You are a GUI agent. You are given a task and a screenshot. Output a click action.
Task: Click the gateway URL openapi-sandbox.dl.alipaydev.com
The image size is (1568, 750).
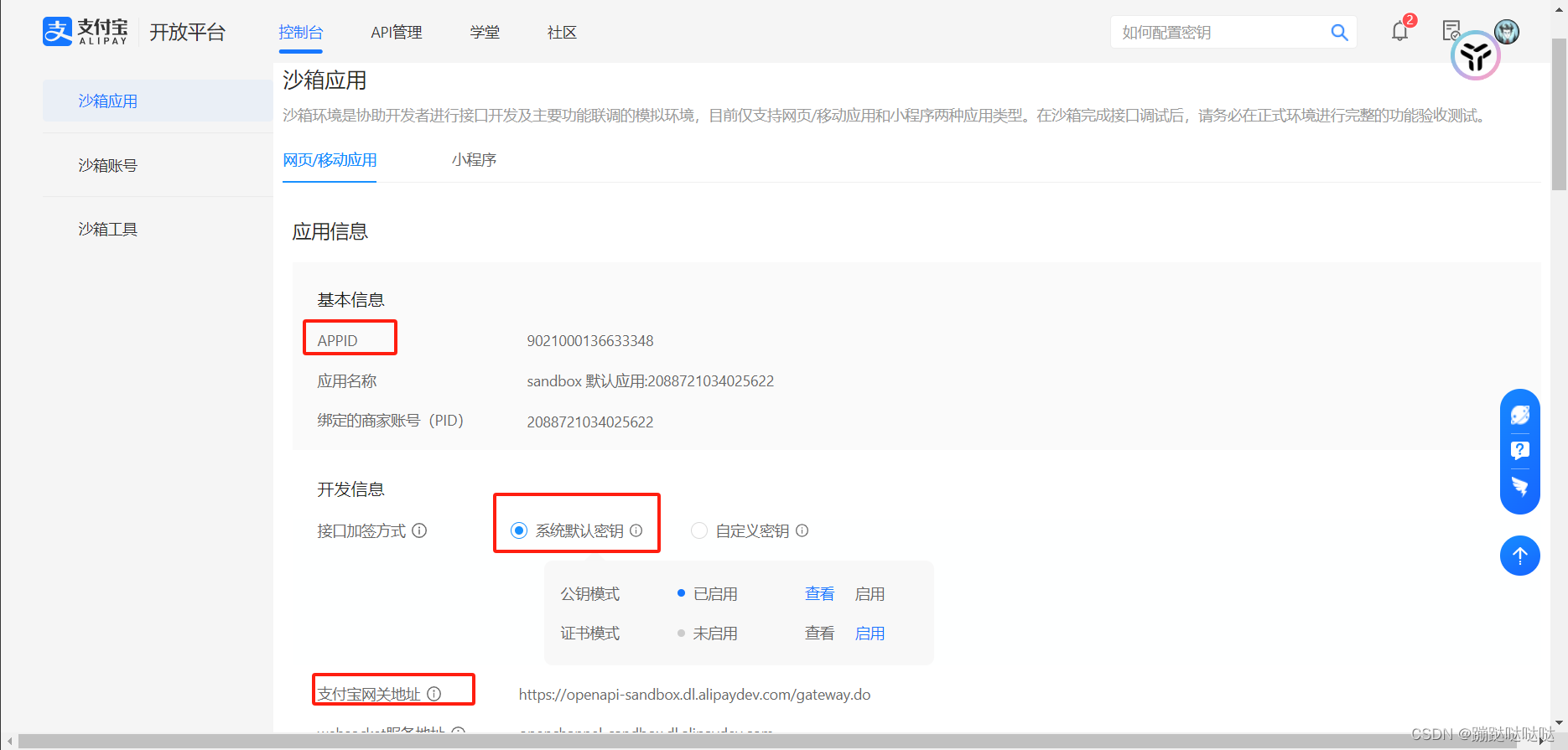694,695
